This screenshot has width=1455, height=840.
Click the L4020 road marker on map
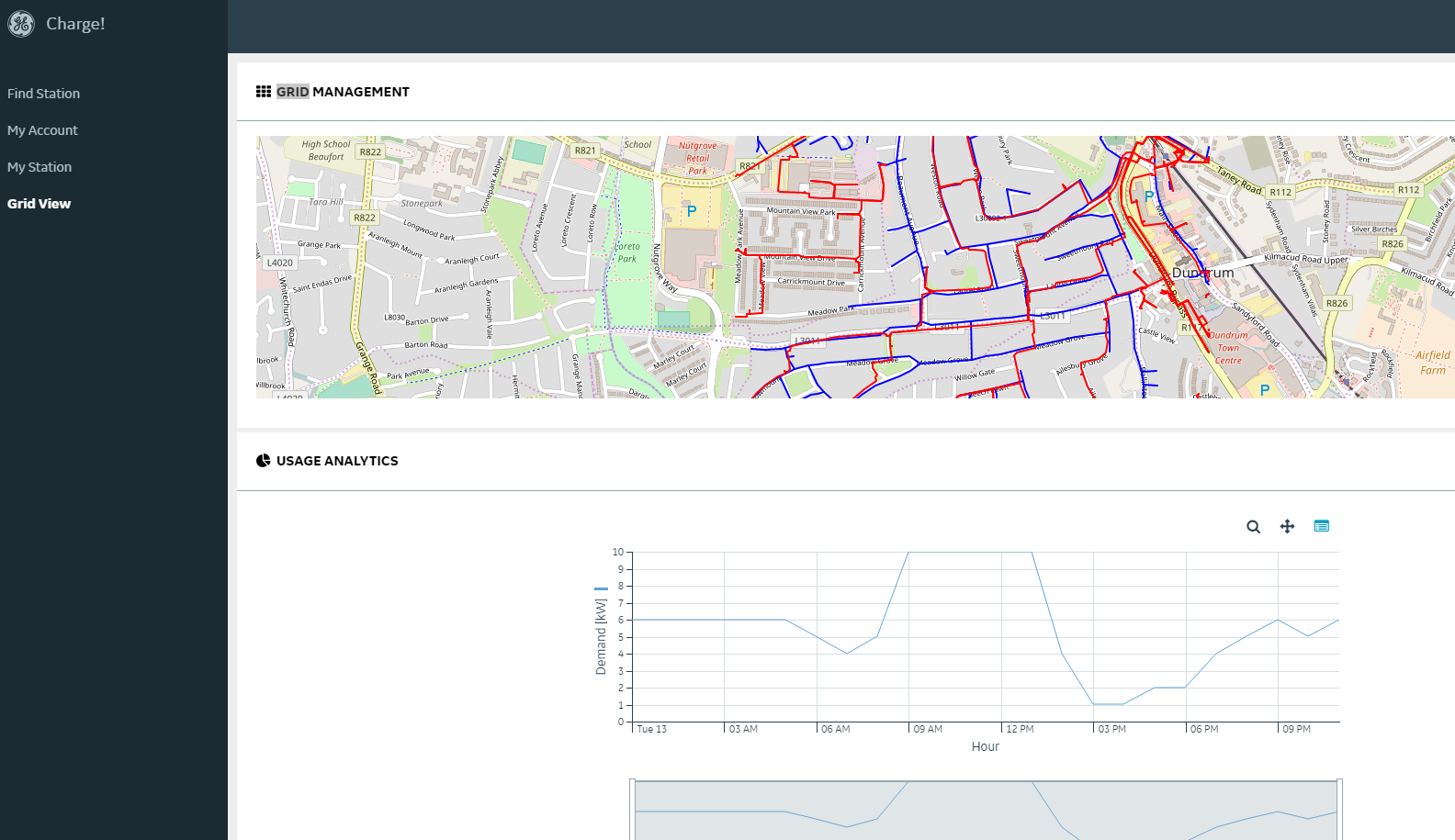click(x=280, y=263)
